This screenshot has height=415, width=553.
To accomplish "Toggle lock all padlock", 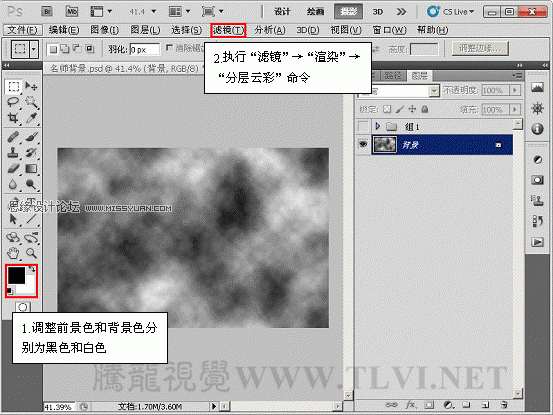I will (425, 109).
